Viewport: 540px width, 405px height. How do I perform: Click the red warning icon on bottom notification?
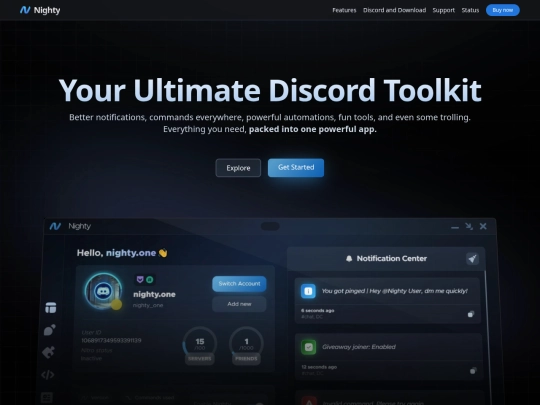pyautogui.click(x=309, y=401)
